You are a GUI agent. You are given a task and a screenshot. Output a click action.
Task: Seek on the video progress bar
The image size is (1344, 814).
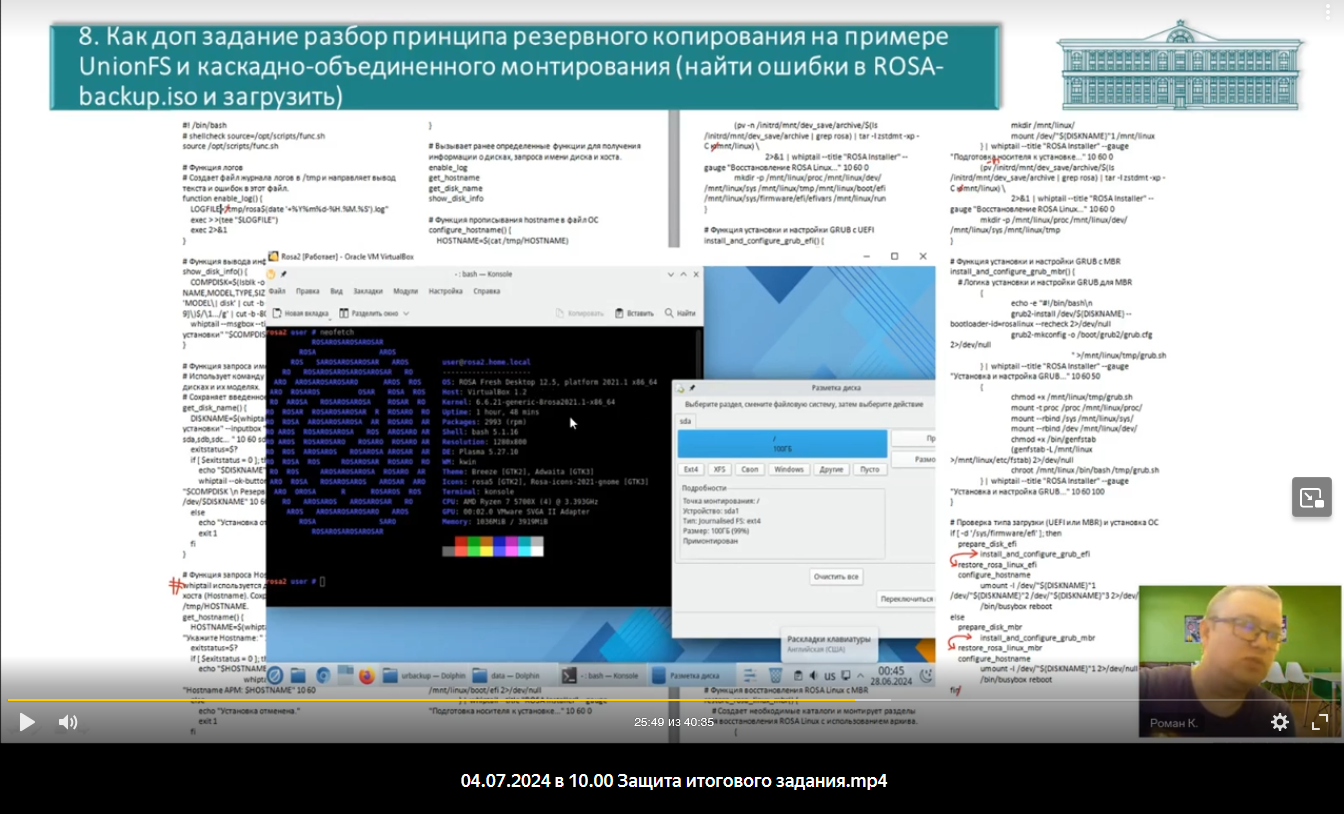pyautogui.click(x=672, y=700)
